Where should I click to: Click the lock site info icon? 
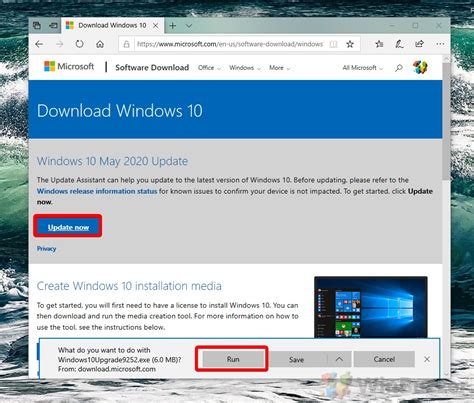[126, 44]
